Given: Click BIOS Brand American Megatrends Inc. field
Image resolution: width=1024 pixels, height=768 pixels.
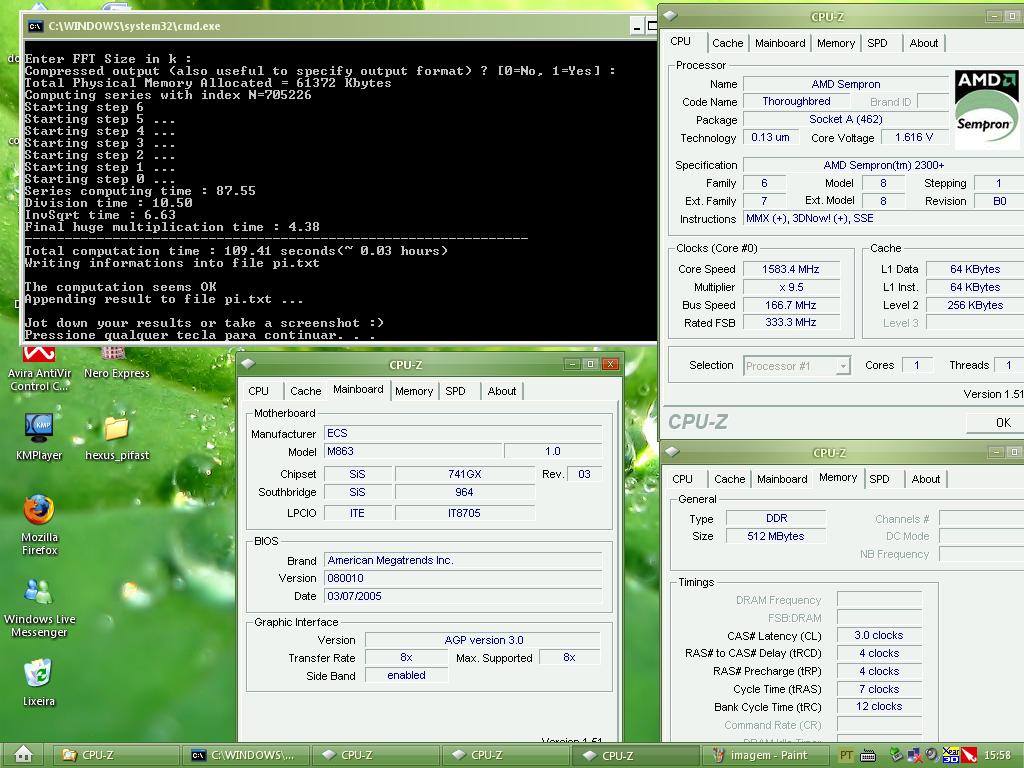Looking at the screenshot, I should pyautogui.click(x=462, y=560).
